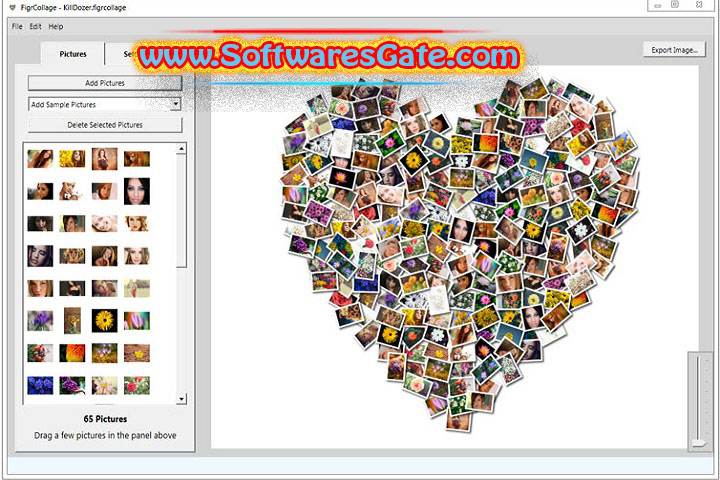Maximize the FigrCollage window
The height and width of the screenshot is (480, 720).
(675, 5)
